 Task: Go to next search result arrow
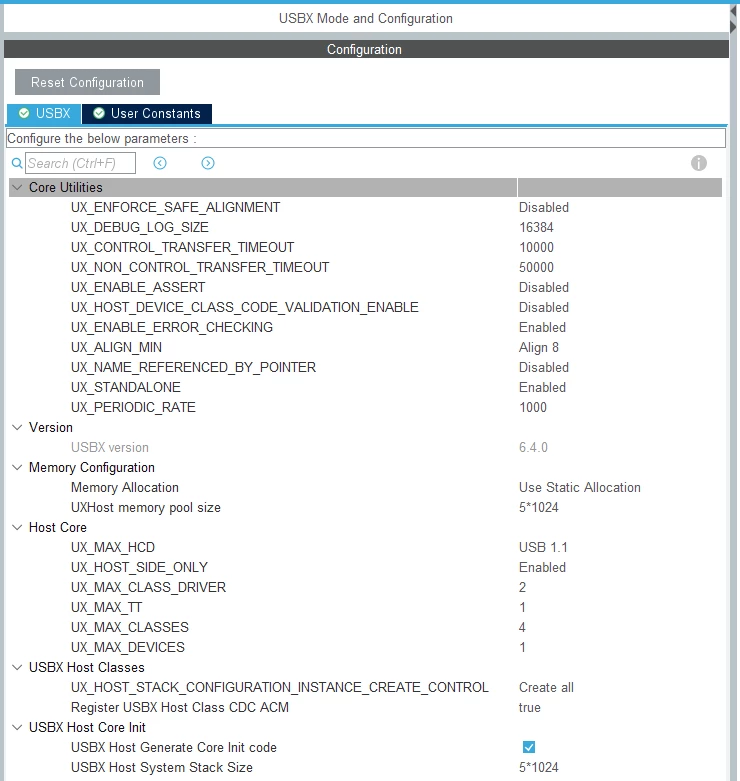coord(208,163)
